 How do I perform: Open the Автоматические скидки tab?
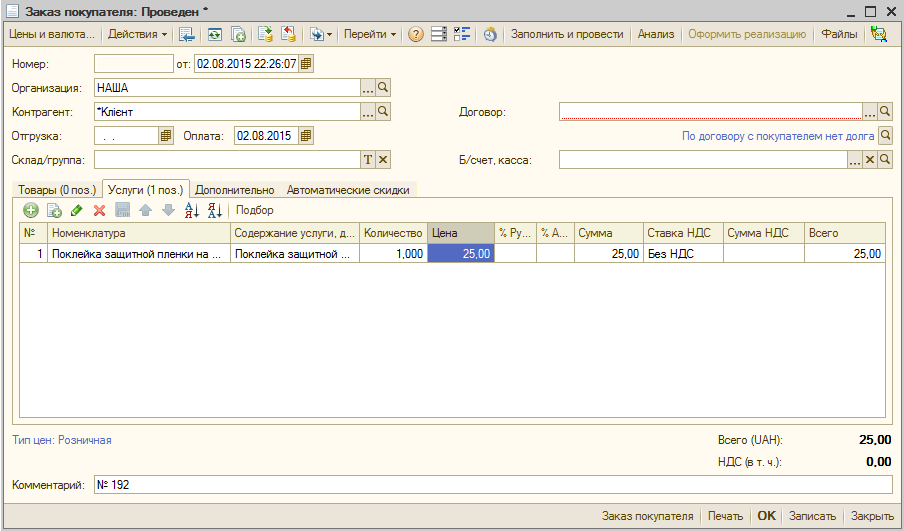tap(348, 190)
